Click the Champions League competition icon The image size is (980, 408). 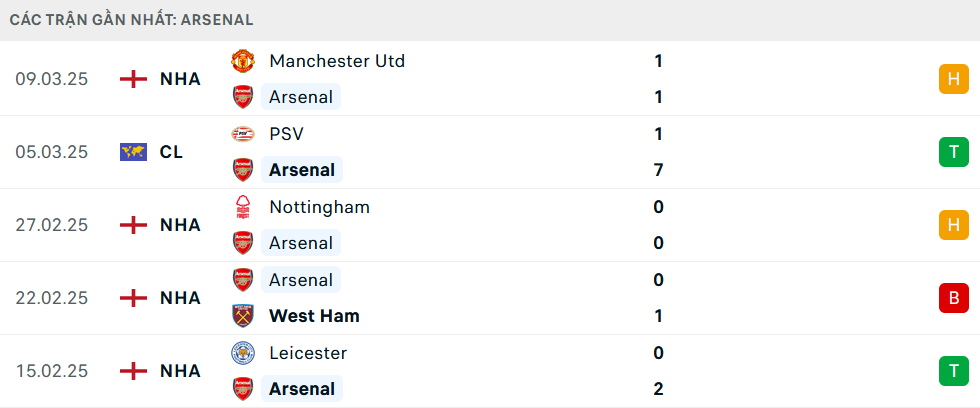(x=133, y=152)
